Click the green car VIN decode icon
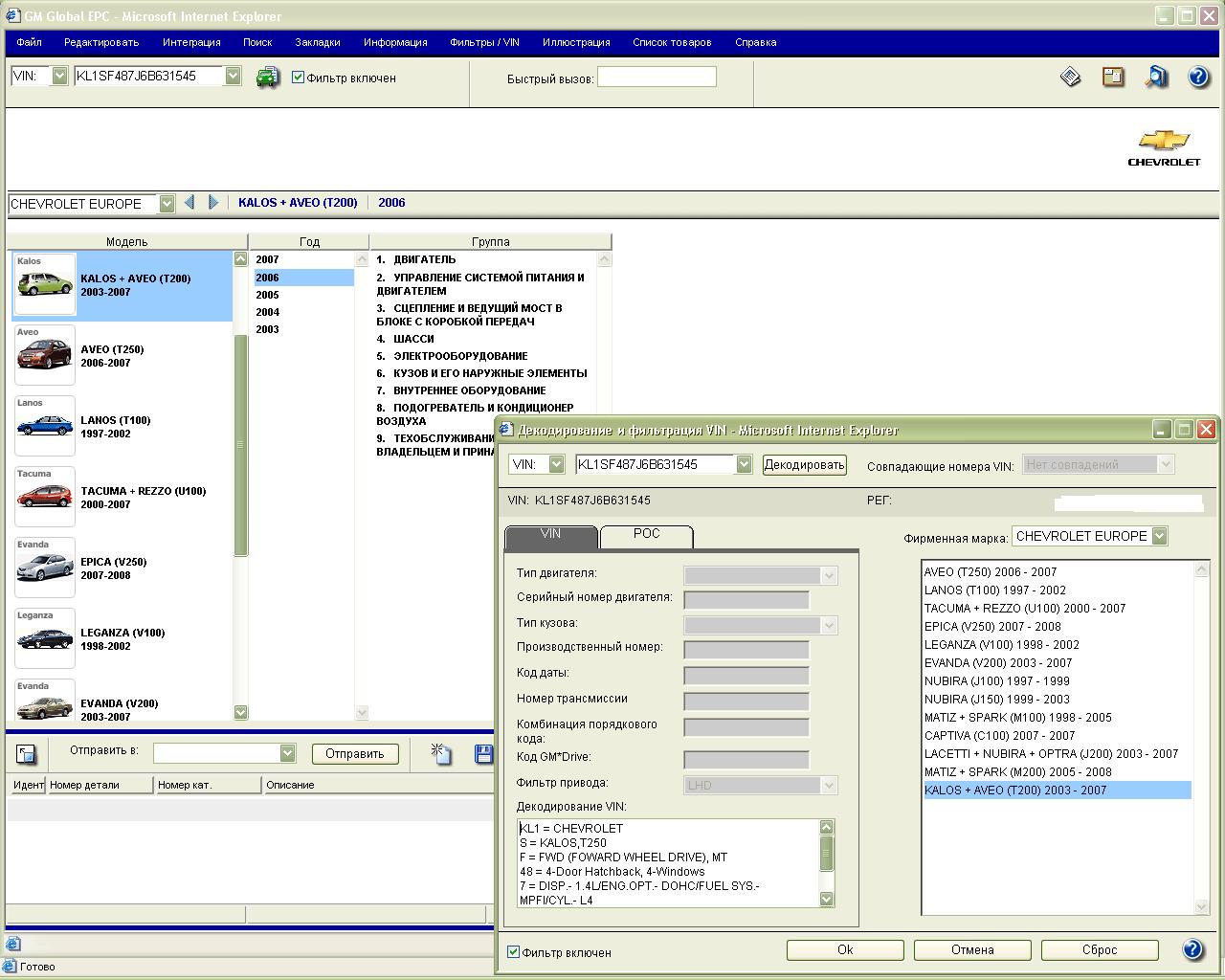1225x980 pixels. tap(267, 78)
